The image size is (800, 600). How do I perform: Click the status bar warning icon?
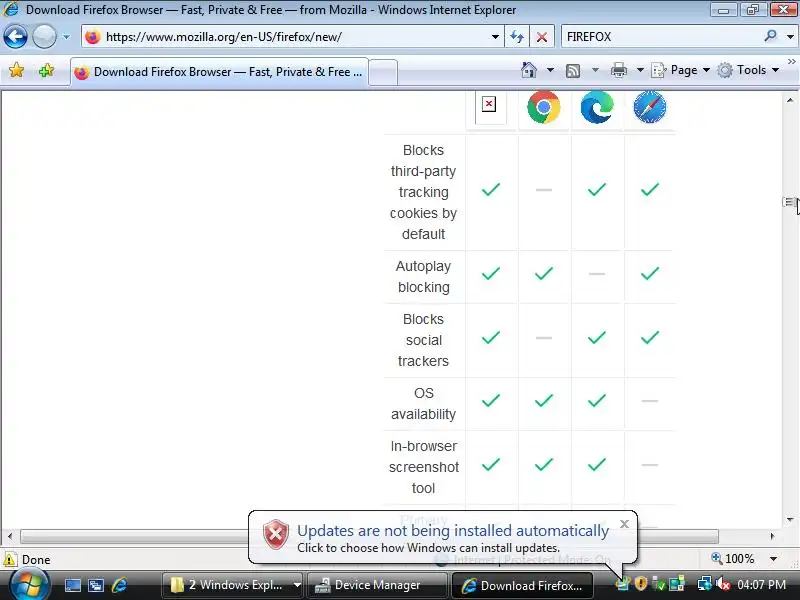click(x=9, y=560)
